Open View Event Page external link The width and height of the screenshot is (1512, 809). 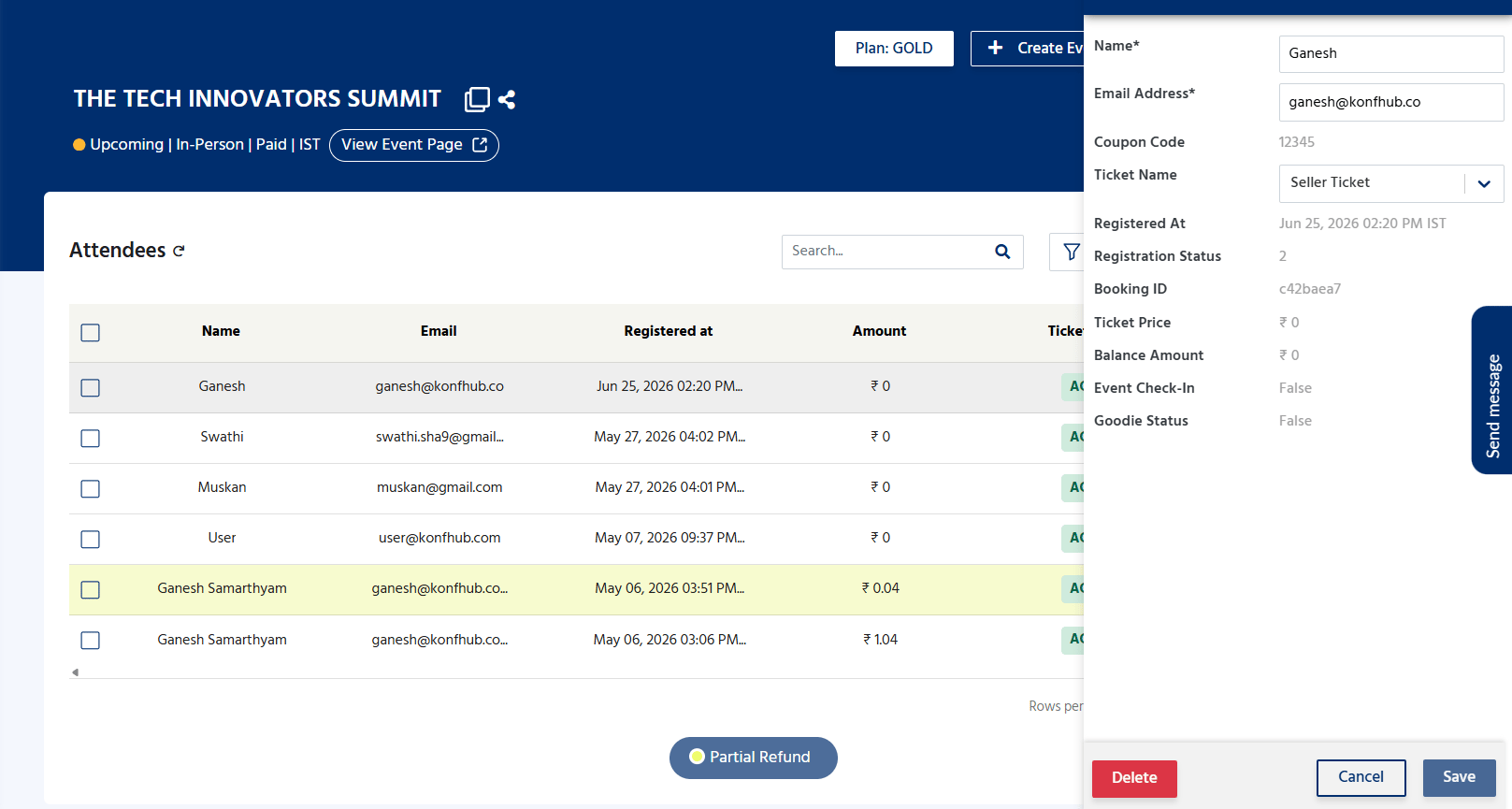[414, 145]
